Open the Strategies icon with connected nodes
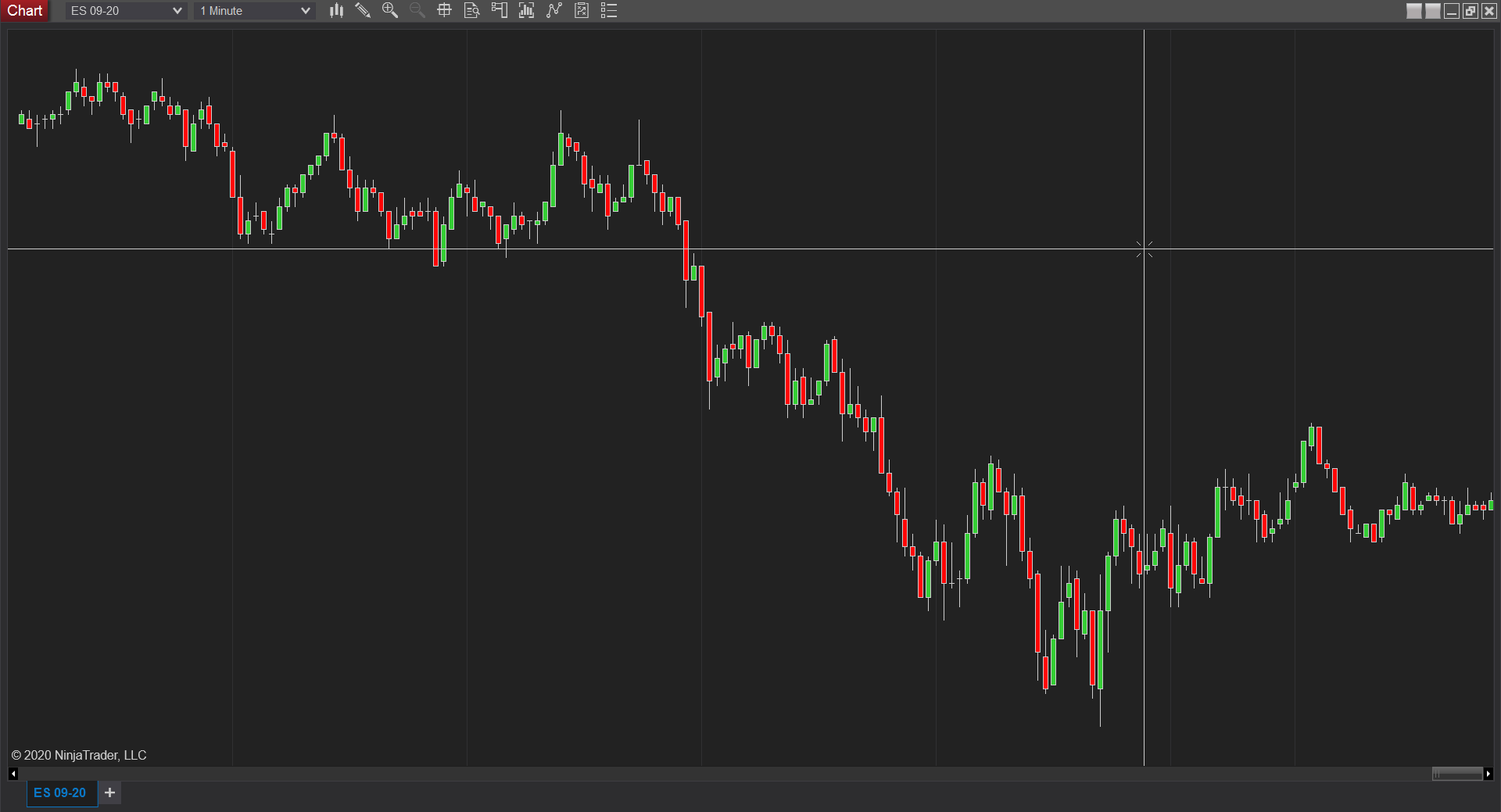Screen dimensions: 1501x812 pos(554,10)
